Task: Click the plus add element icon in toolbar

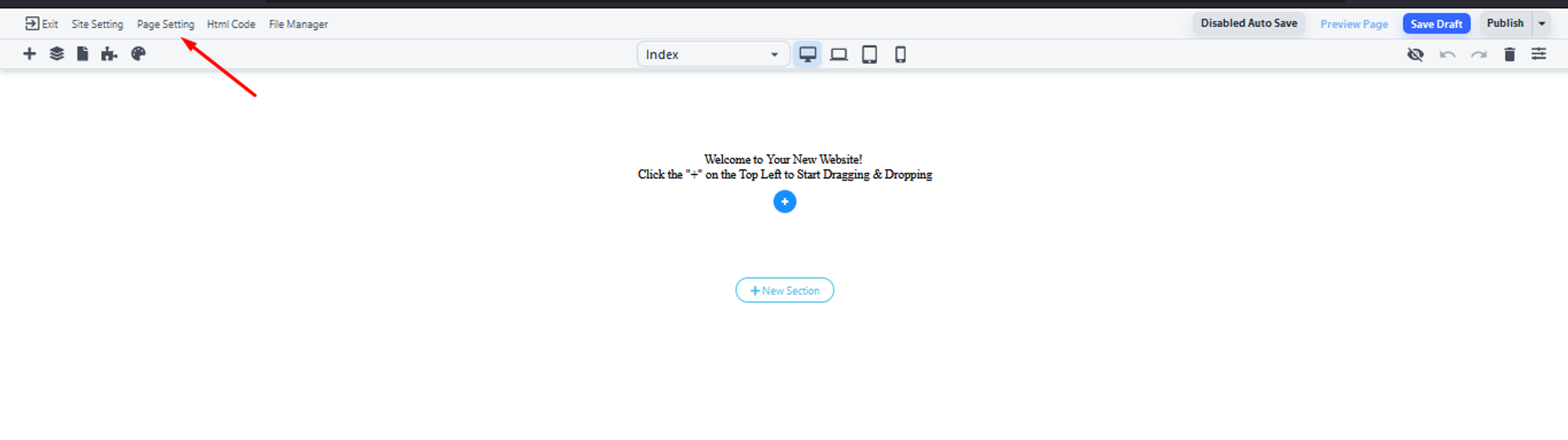Action: coord(30,54)
